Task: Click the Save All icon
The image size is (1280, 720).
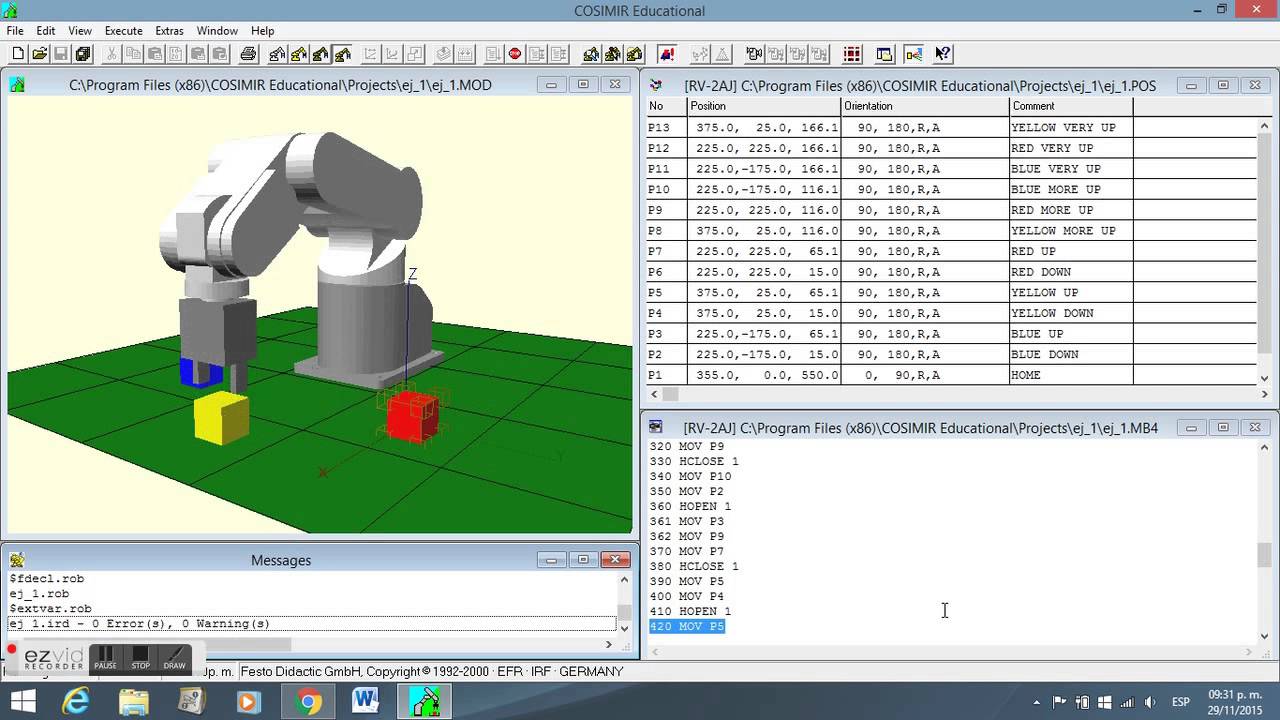Action: [x=84, y=54]
